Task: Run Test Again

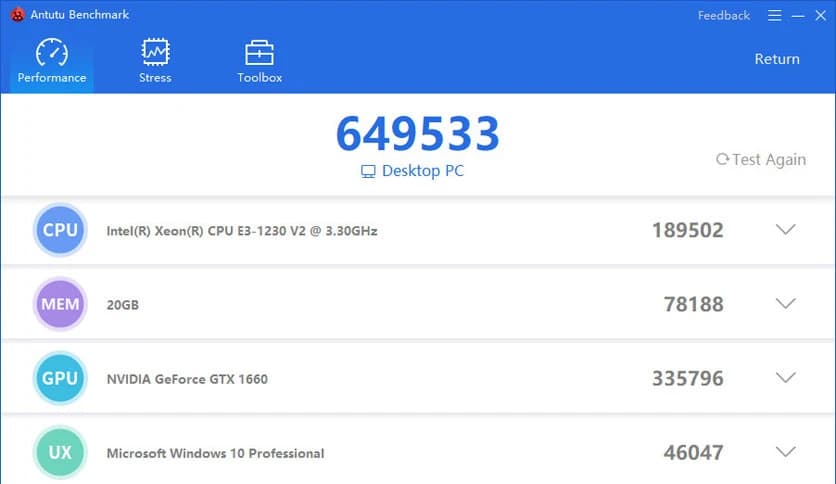Action: [761, 159]
